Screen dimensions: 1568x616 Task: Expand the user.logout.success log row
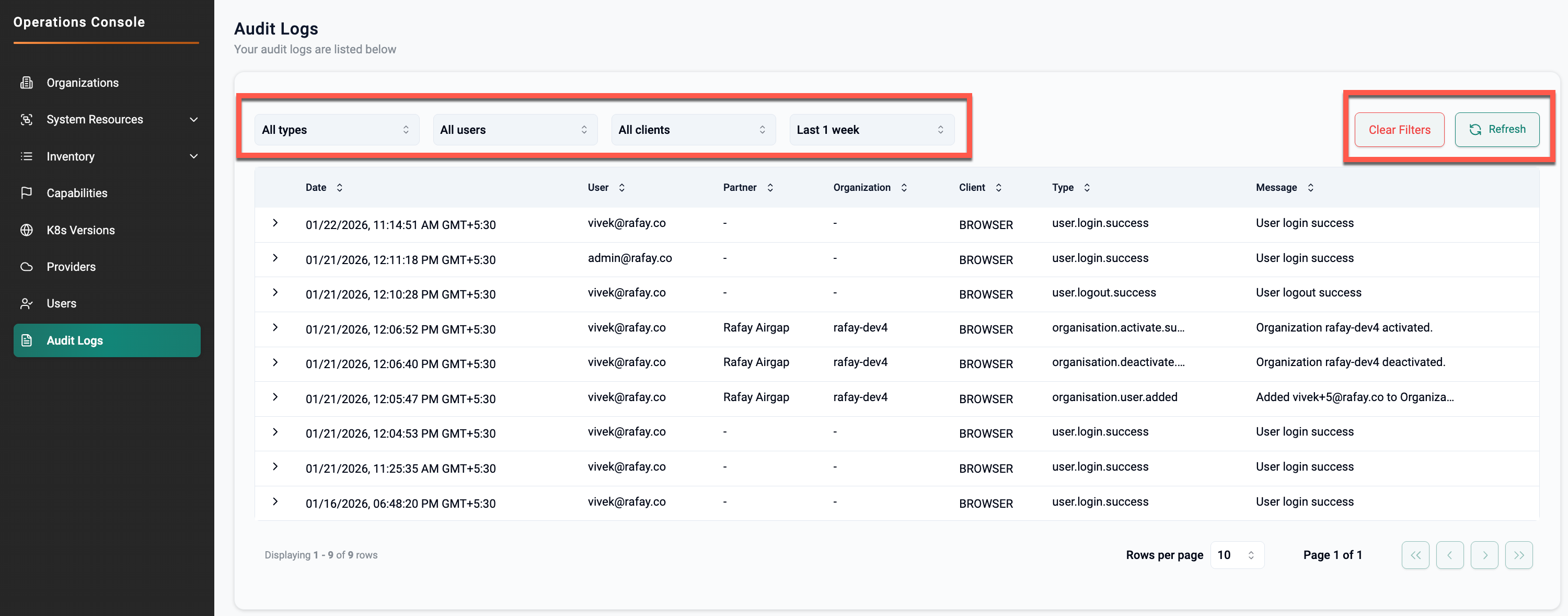(x=275, y=293)
